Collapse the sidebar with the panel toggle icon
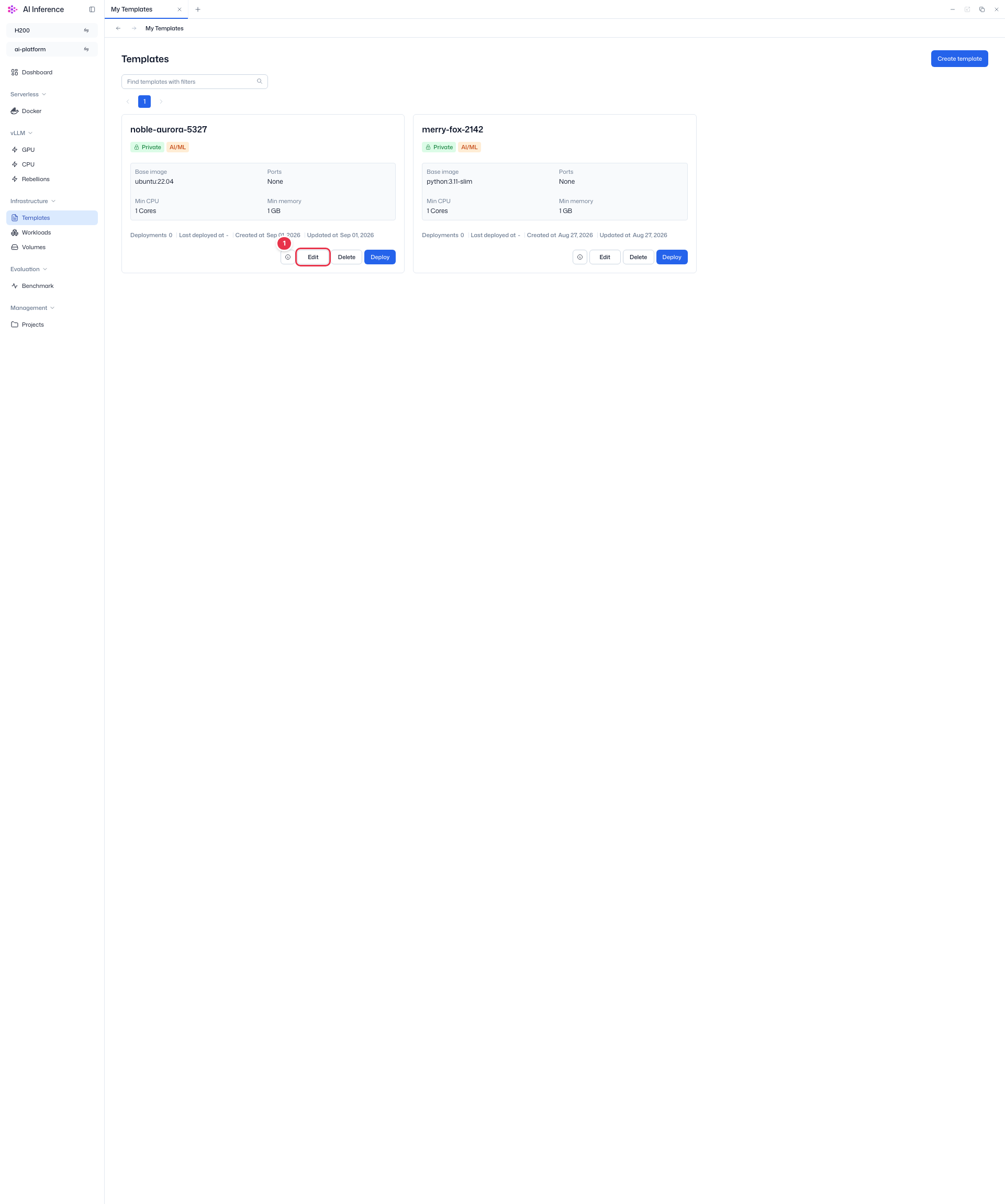This screenshot has height=1204, width=1005. (x=92, y=10)
